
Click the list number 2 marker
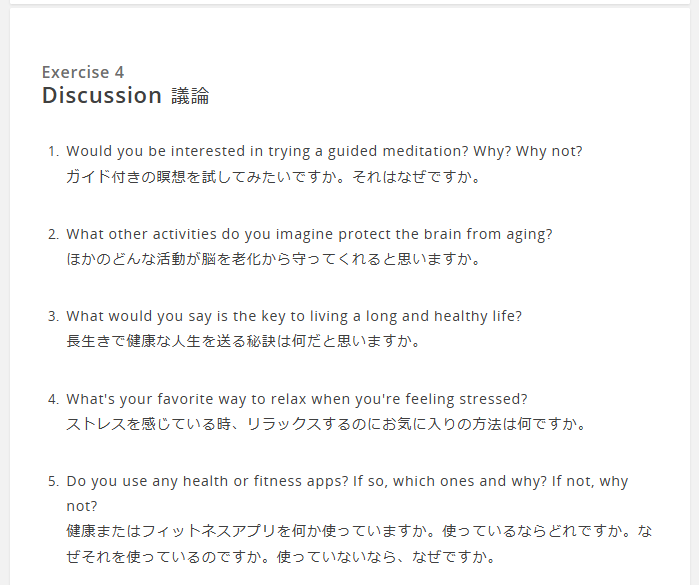point(53,235)
